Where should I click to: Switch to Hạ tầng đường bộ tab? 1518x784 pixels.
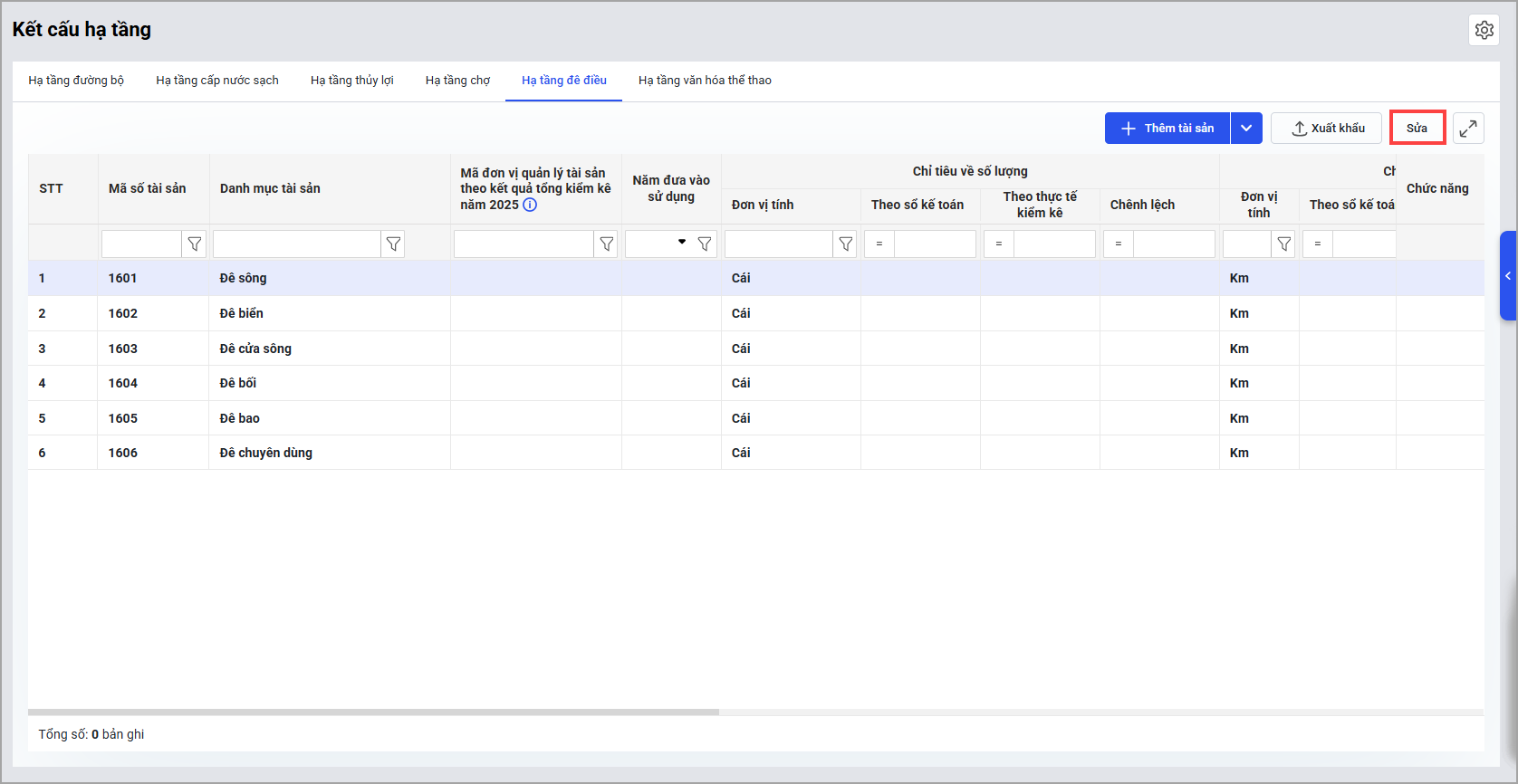click(x=76, y=81)
